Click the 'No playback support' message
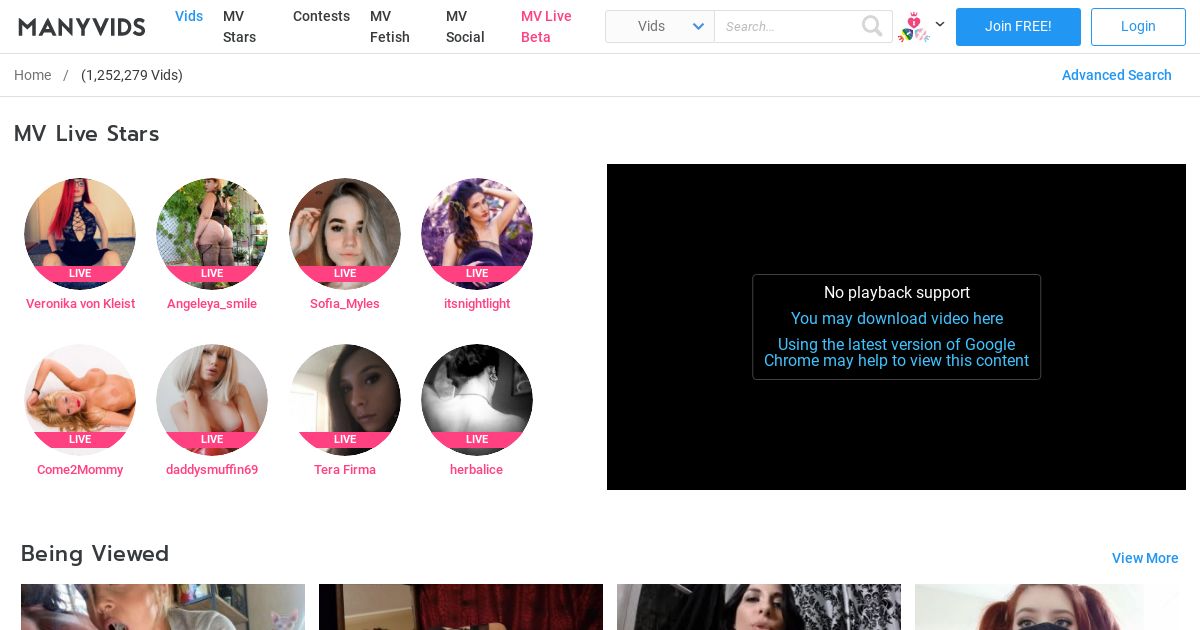 [x=897, y=292]
